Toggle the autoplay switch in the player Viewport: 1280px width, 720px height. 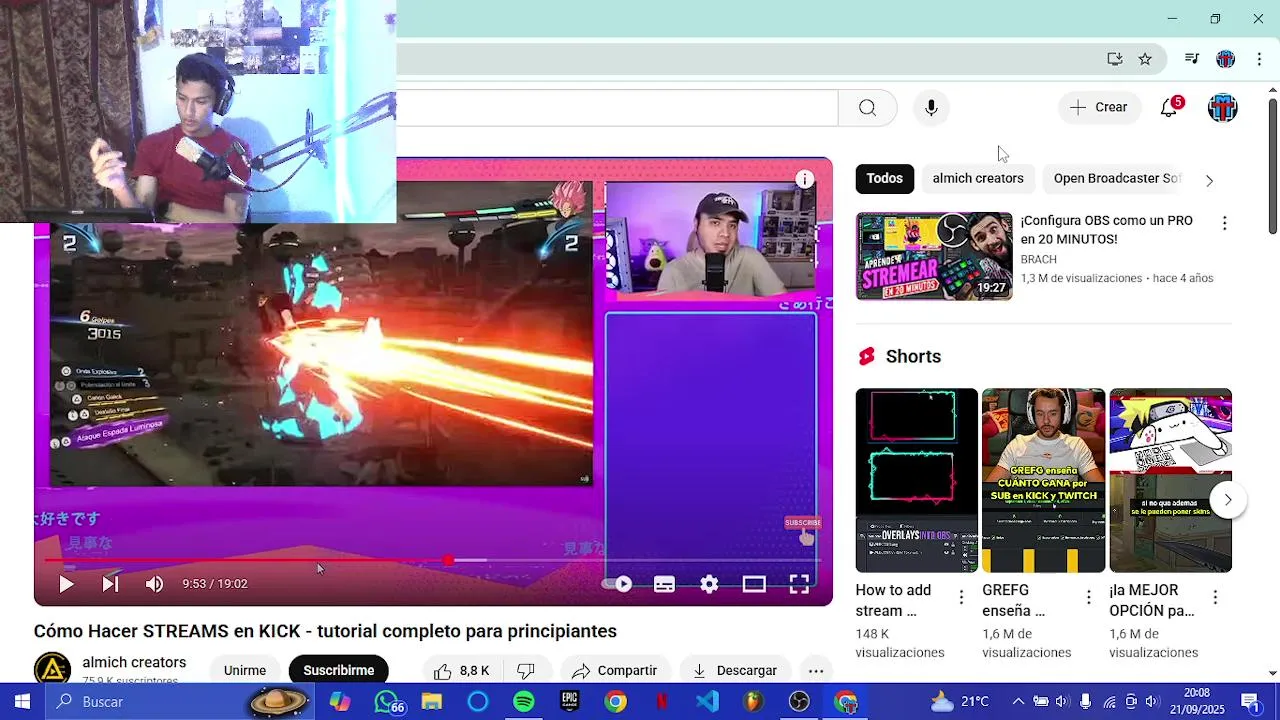[618, 584]
